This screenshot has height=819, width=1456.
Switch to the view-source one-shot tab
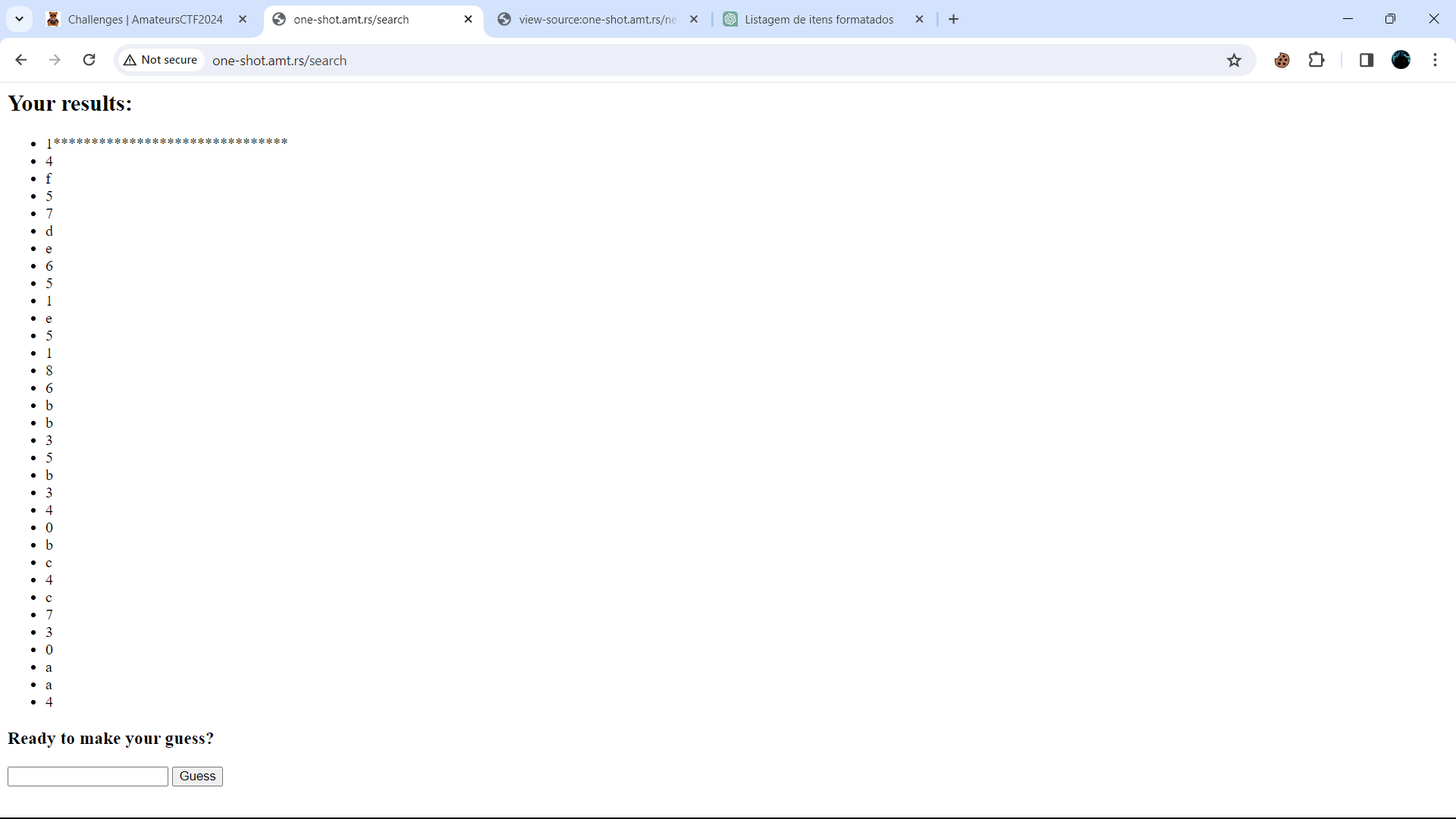click(x=596, y=20)
